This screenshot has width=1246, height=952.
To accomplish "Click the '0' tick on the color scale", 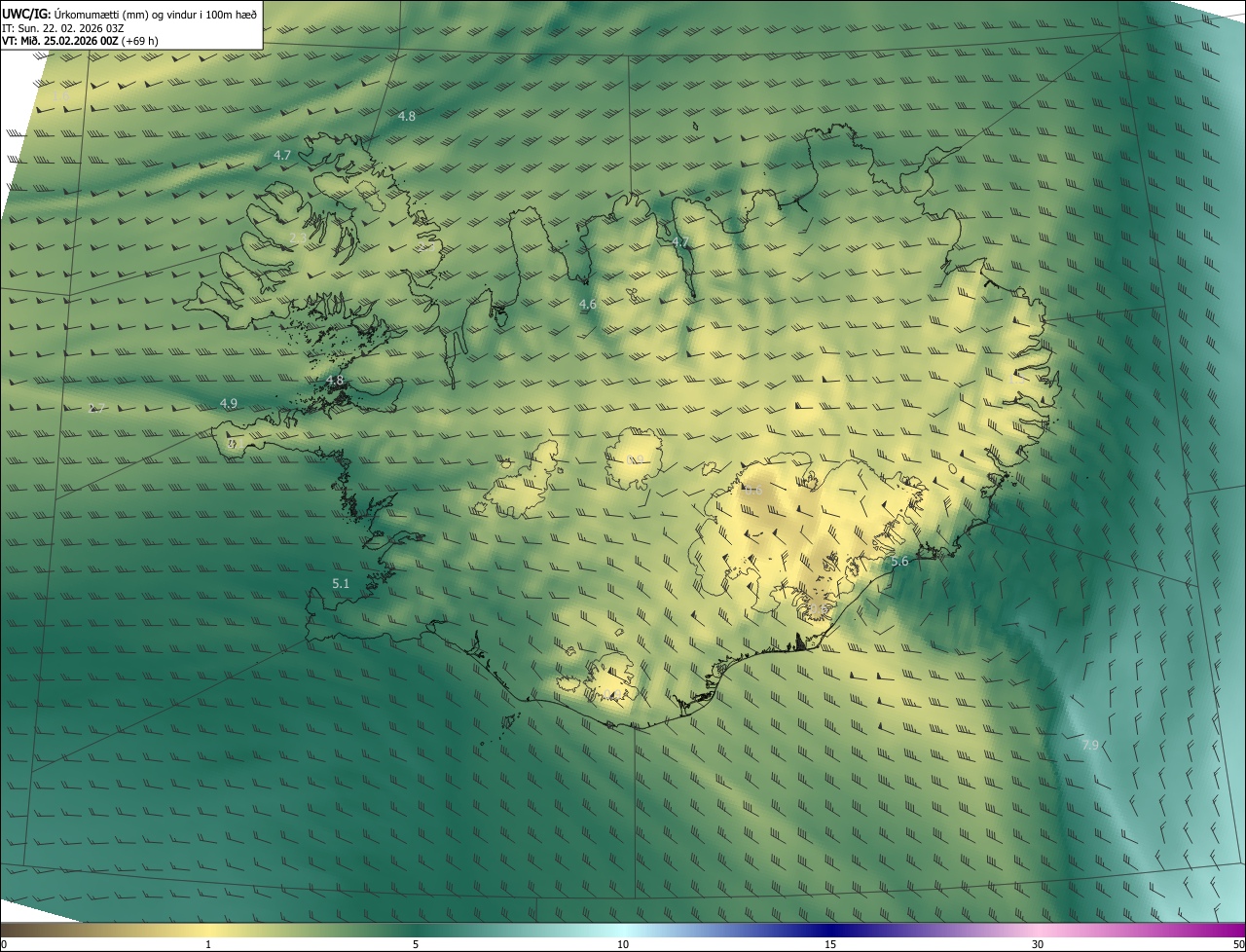I will 4,944.
